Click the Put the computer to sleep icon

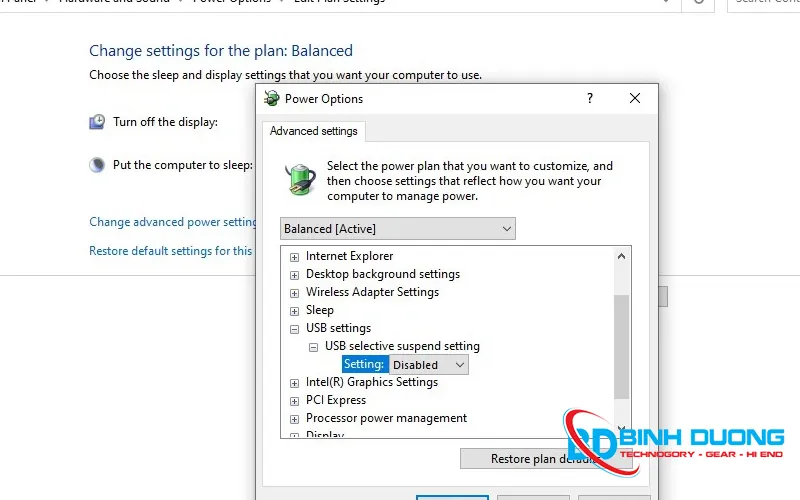pos(97,165)
